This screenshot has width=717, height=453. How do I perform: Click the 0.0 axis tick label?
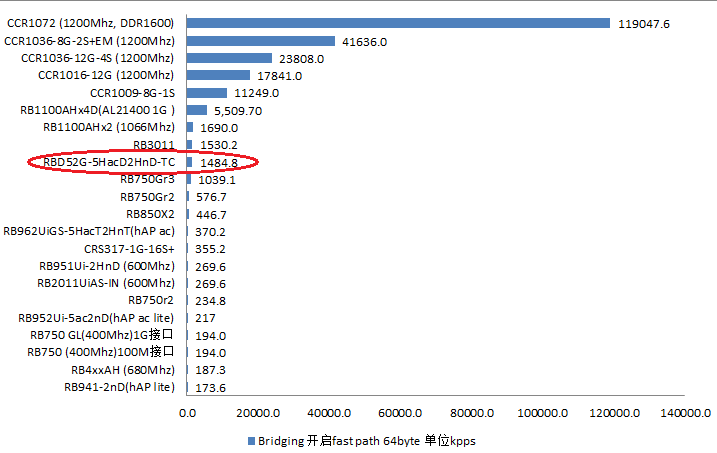[x=187, y=412]
